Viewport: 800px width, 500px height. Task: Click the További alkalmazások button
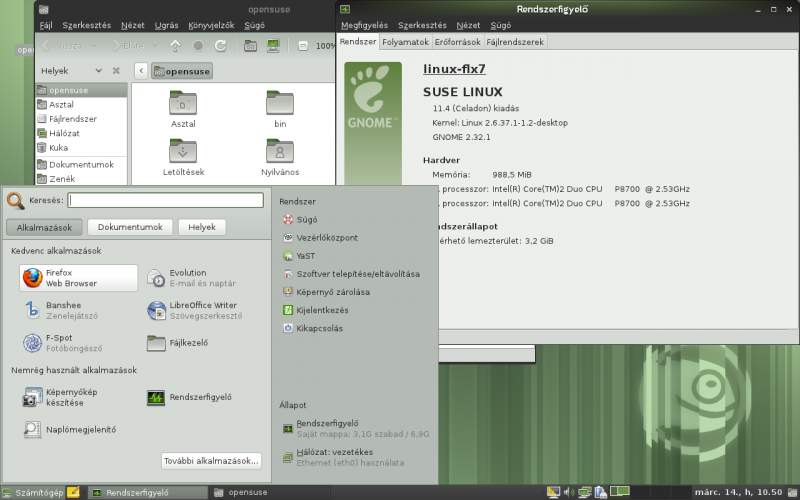coord(211,461)
